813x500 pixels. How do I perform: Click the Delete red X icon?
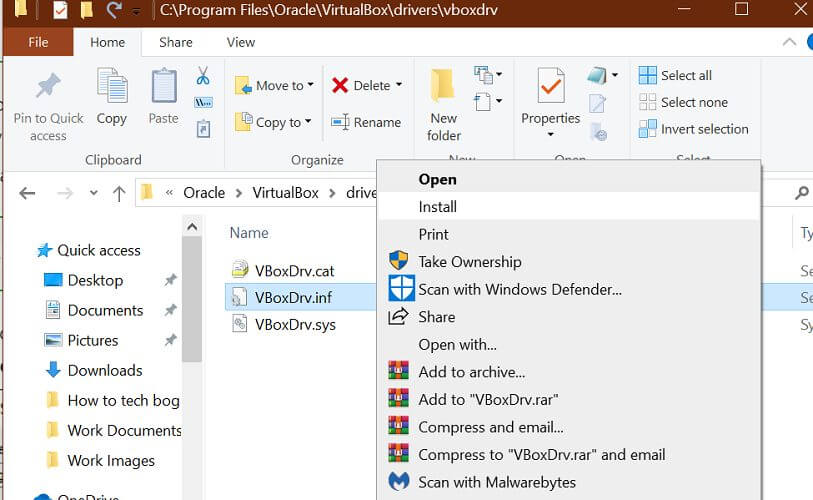pyautogui.click(x=340, y=85)
